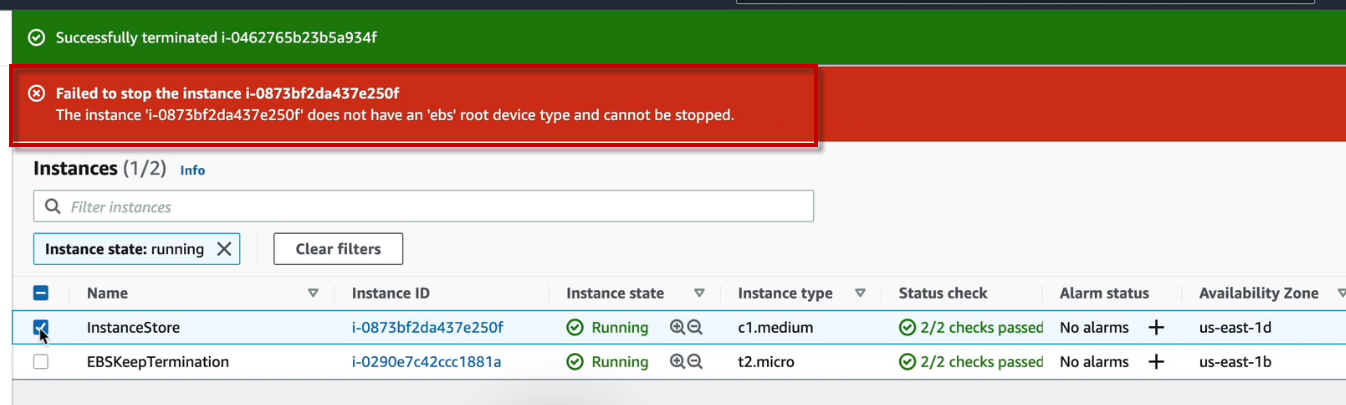Click the error icon on failed-stop banner
The image size is (1346, 405).
pyautogui.click(x=36, y=93)
